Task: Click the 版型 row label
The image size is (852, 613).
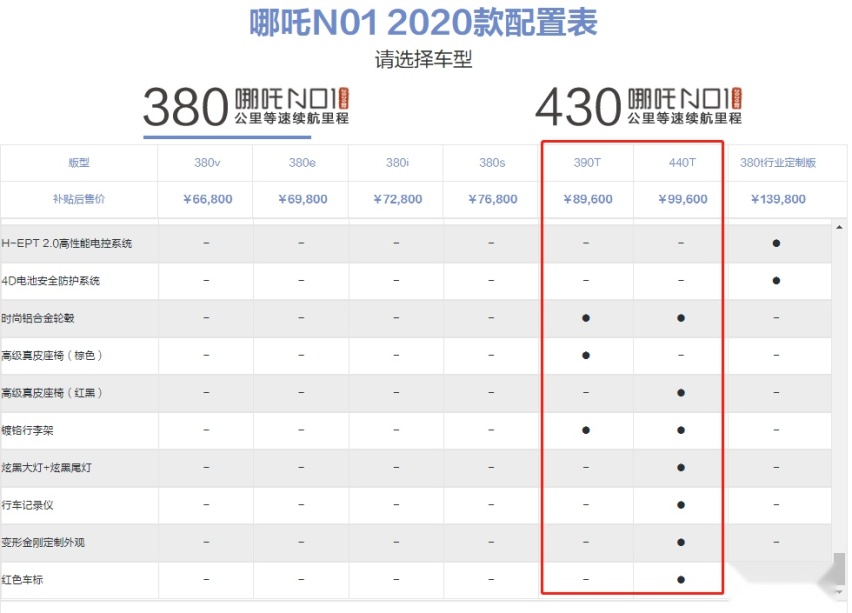Action: [79, 162]
